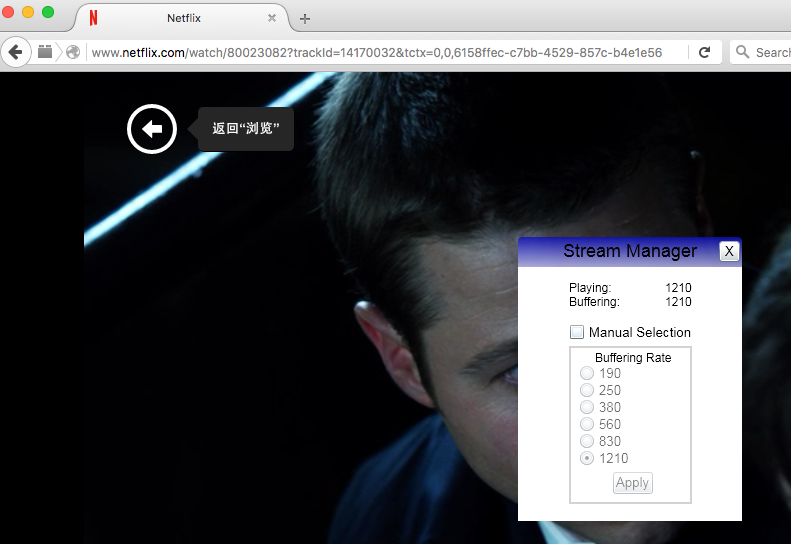Click the bookmarks folder icon in toolbar
Viewport: 791px width, 544px height.
tap(45, 51)
